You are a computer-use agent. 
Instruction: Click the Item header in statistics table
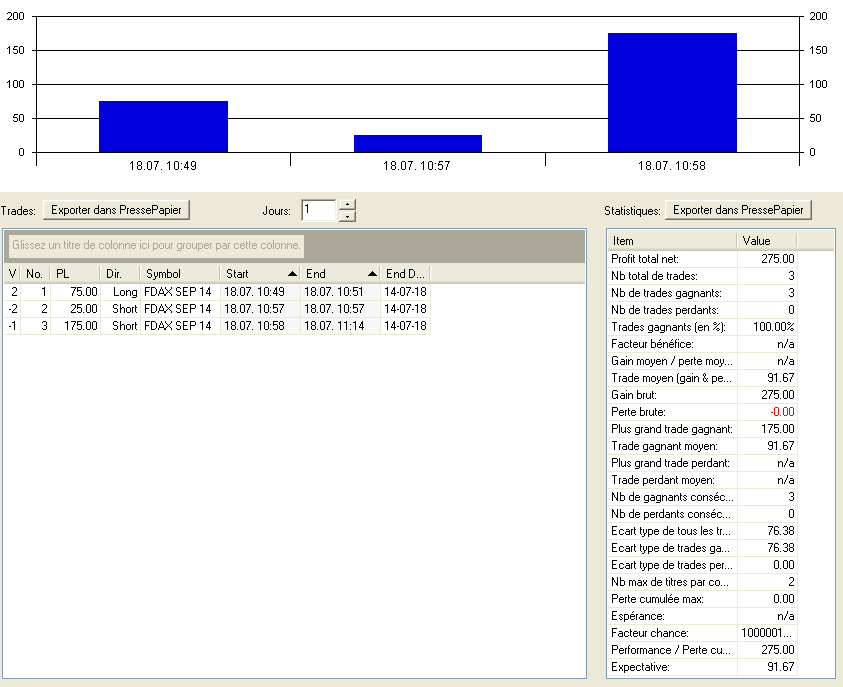click(671, 240)
